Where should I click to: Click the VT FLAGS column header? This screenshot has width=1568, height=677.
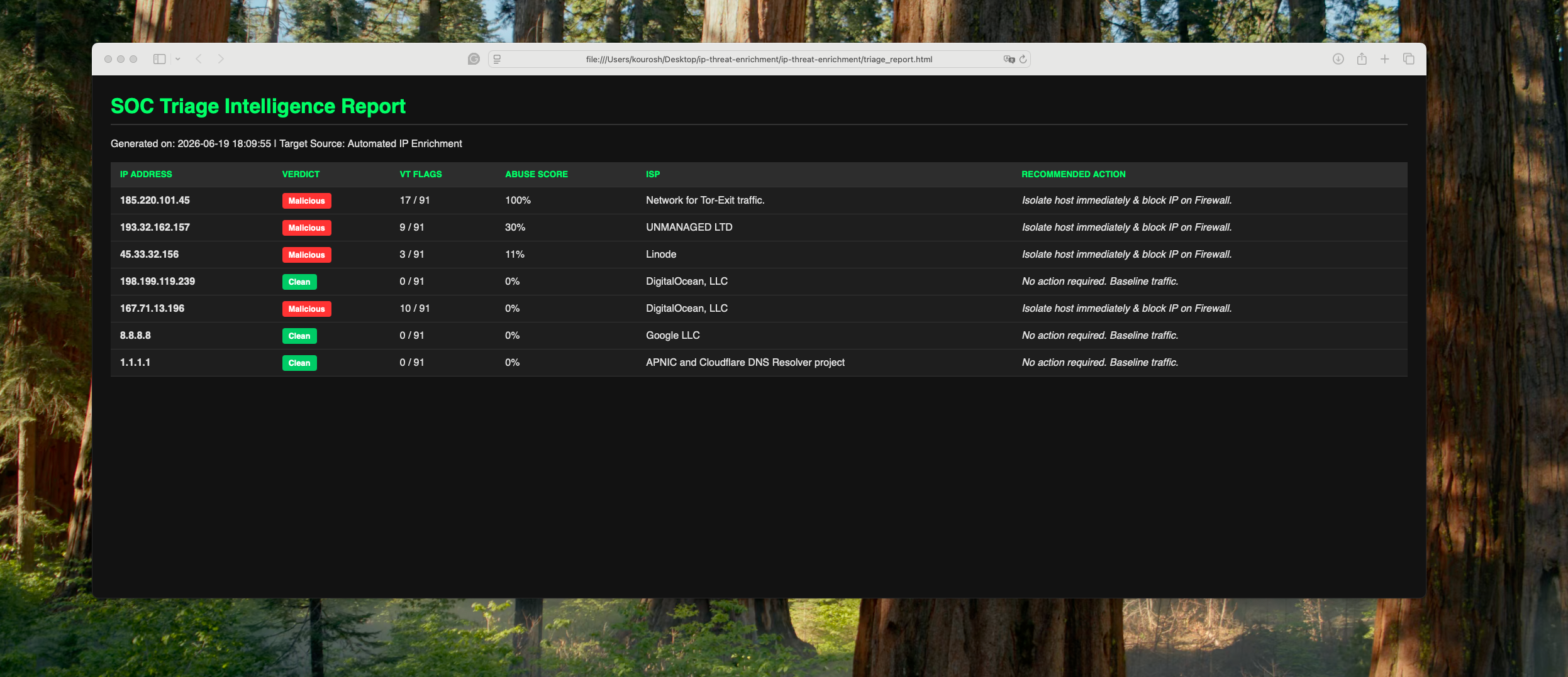(x=421, y=174)
